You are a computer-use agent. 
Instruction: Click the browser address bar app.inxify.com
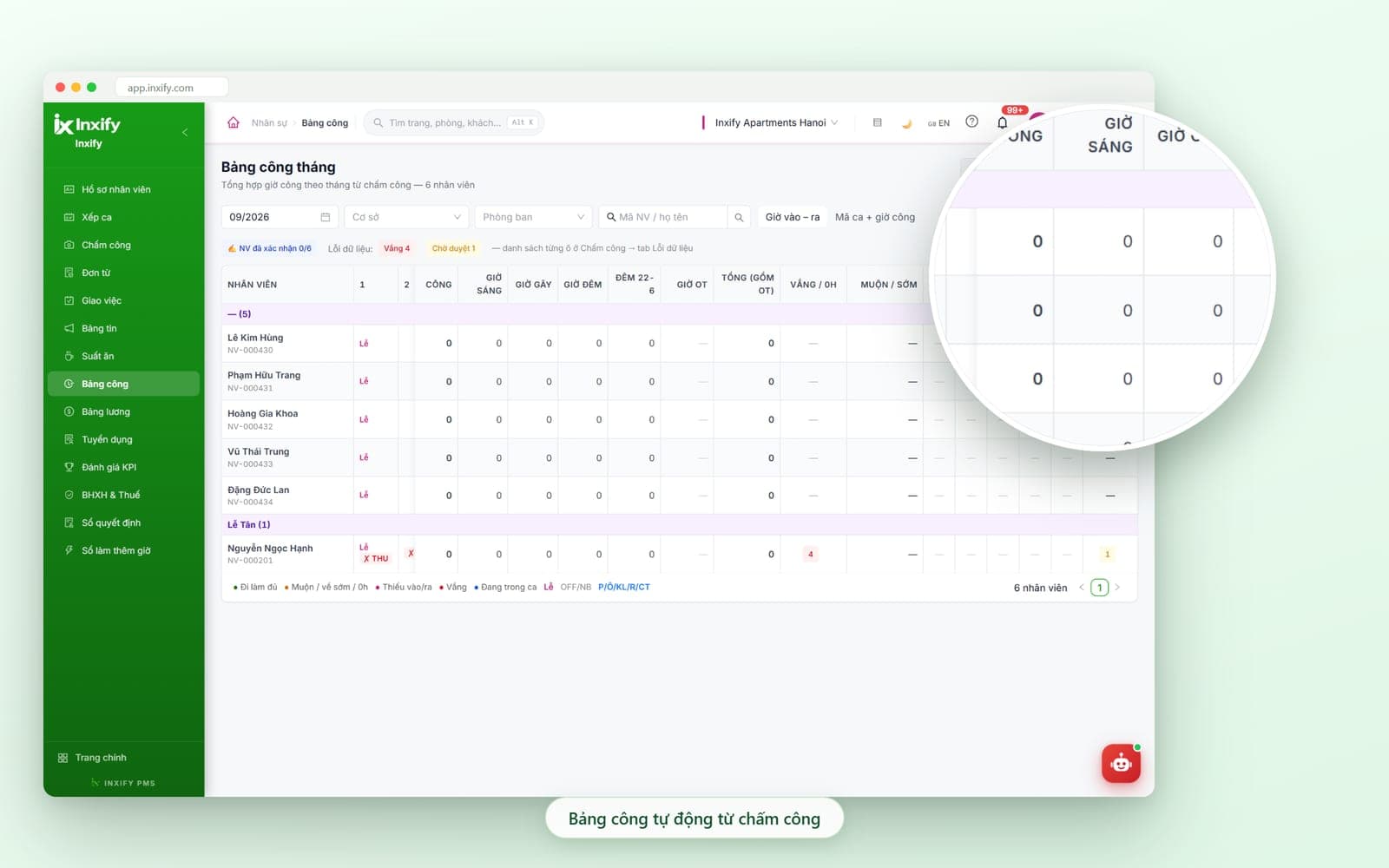(171, 88)
